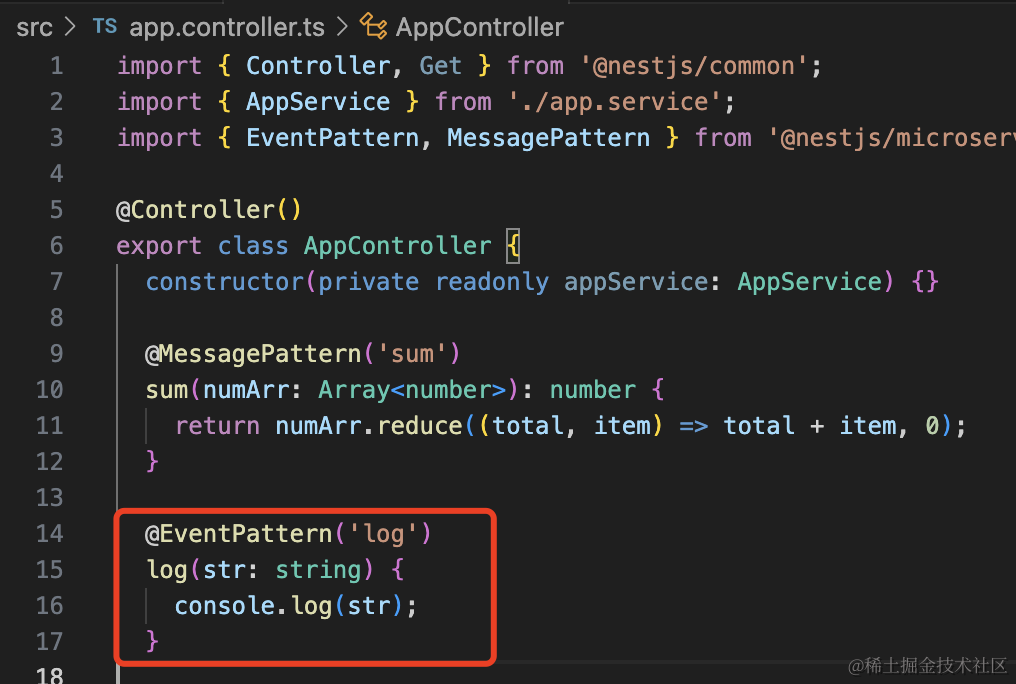Image resolution: width=1016 pixels, height=684 pixels.
Task: Click line number 10 in the gutter
Action: click(49, 390)
